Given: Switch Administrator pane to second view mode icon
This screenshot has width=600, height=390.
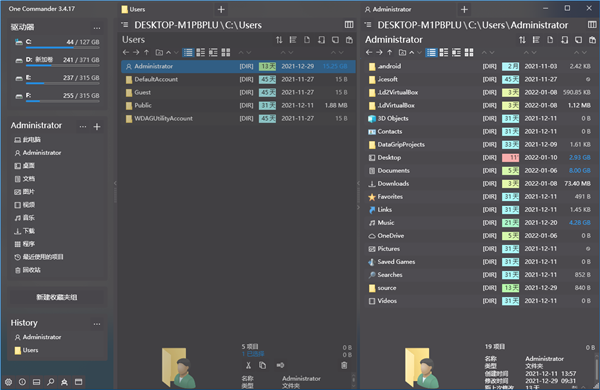Looking at the screenshot, I should (x=444, y=52).
